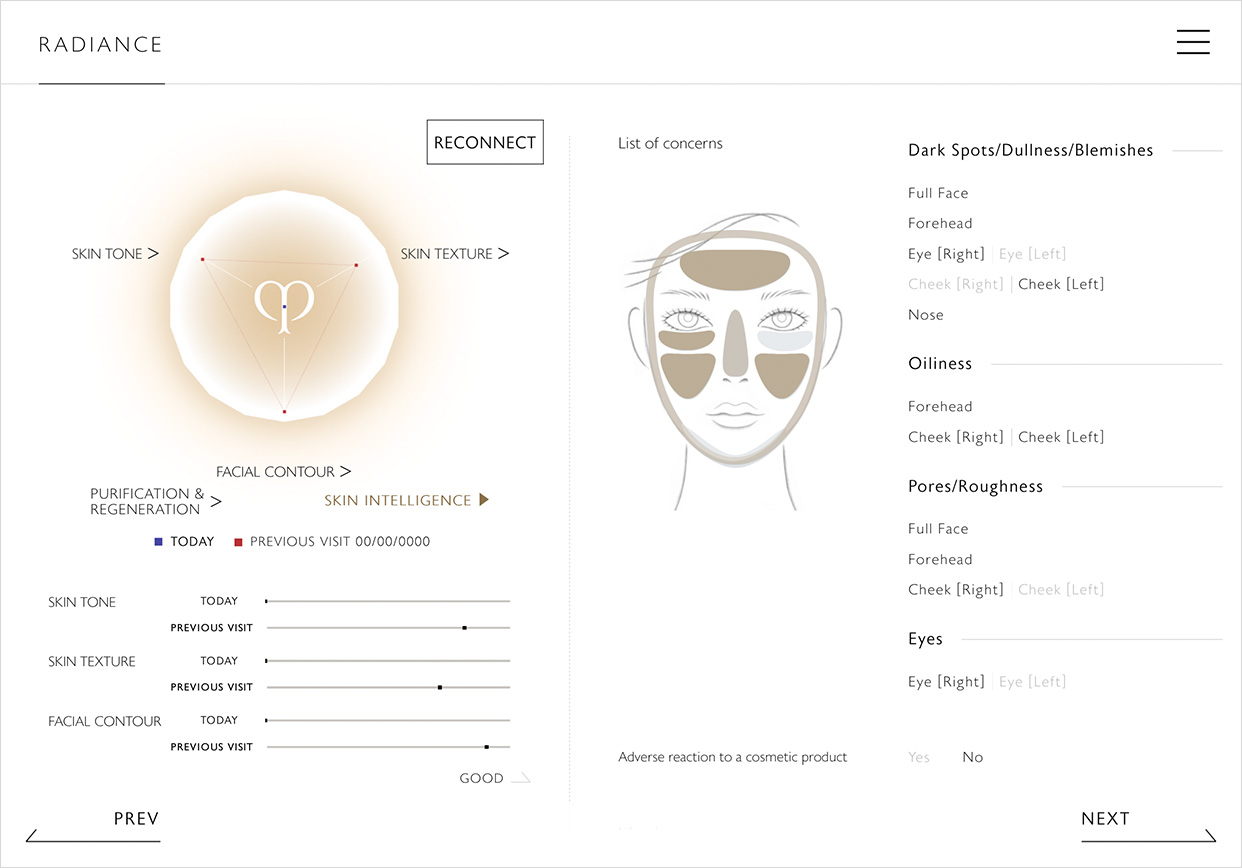This screenshot has height=868, width=1242.
Task: Toggle Full Face under Pores/Roughness
Action: click(x=938, y=528)
